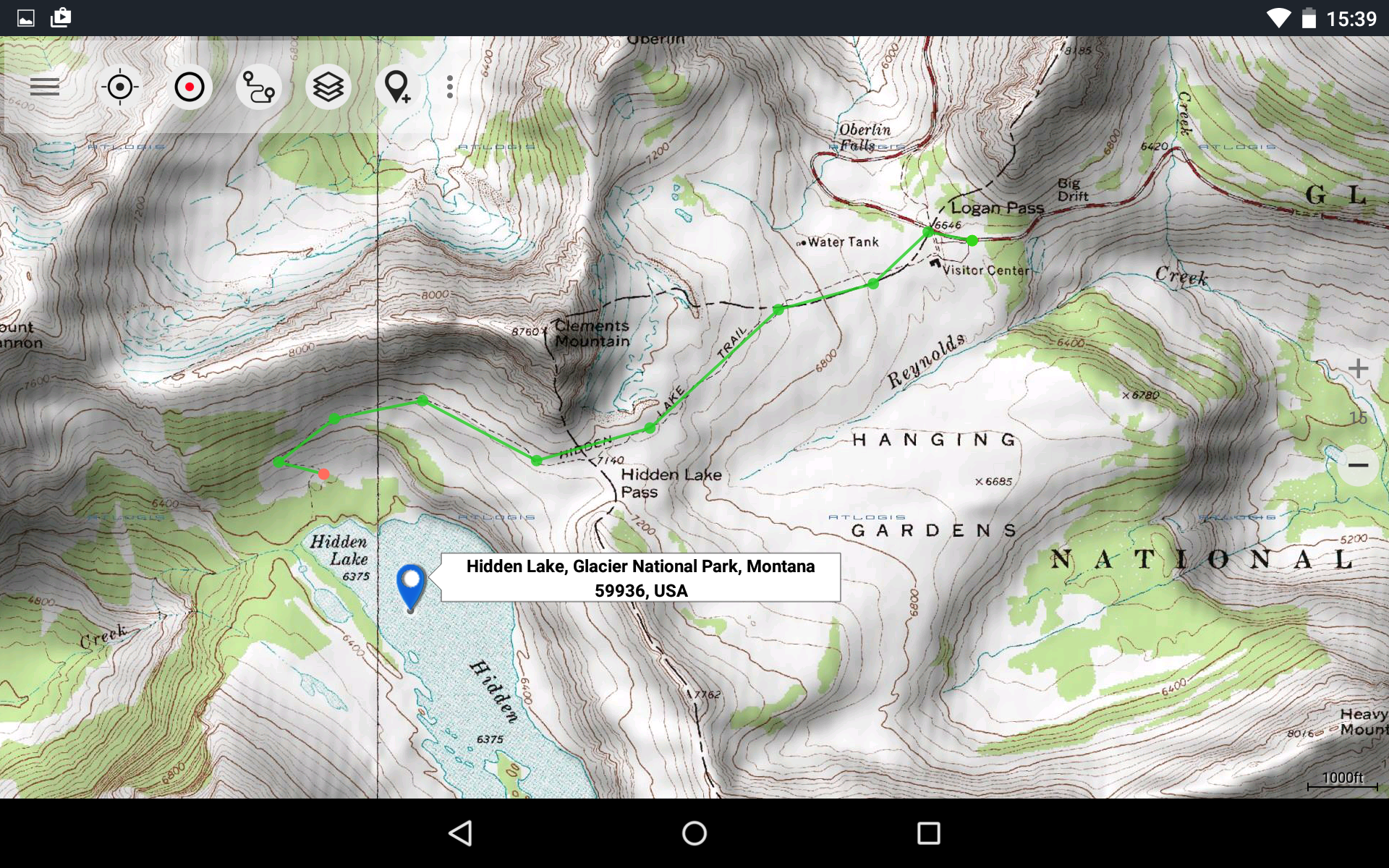Open the recent apps overview
The height and width of the screenshot is (868, 1389).
click(928, 833)
